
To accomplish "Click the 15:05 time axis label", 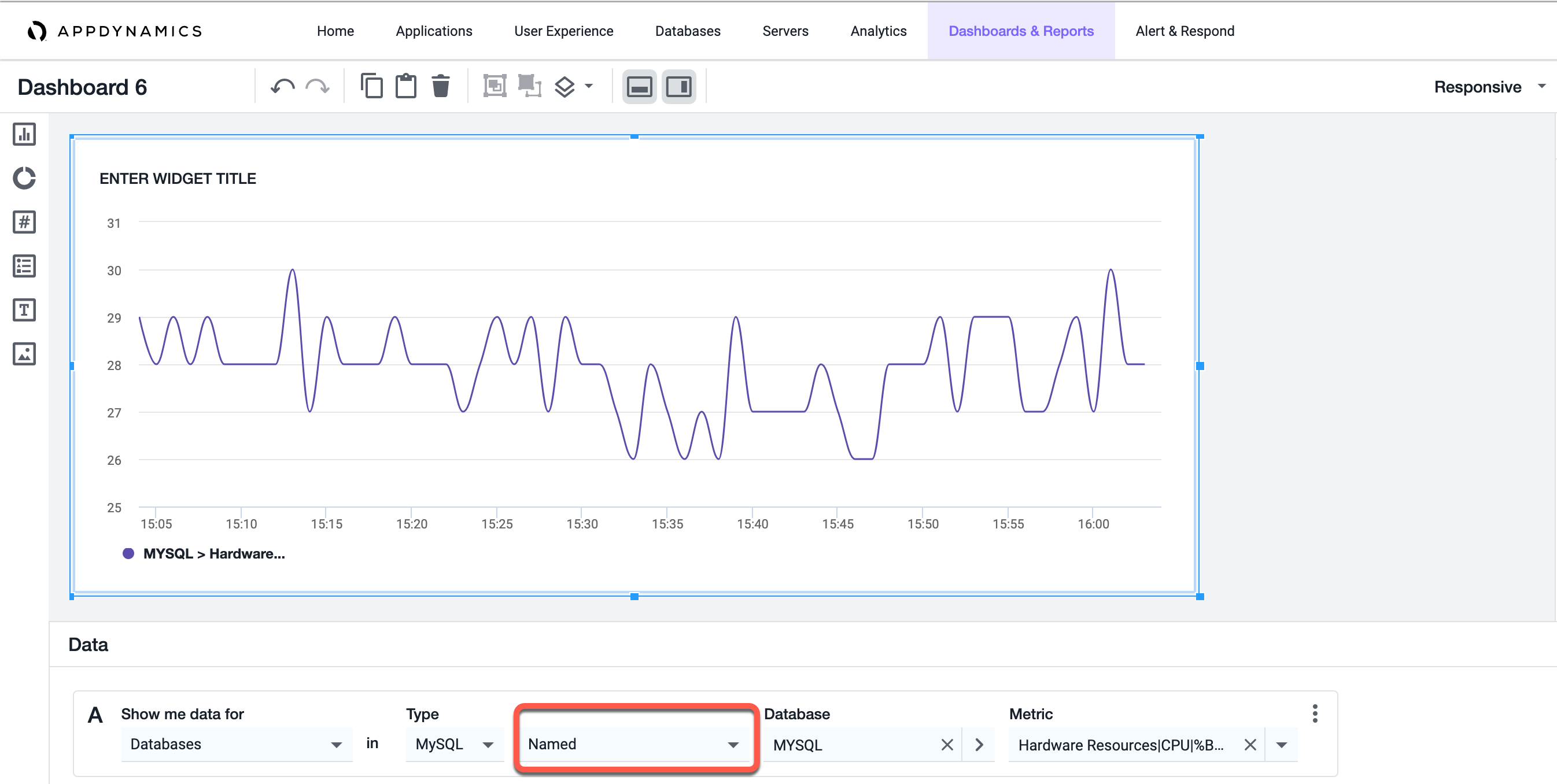I will coord(156,524).
